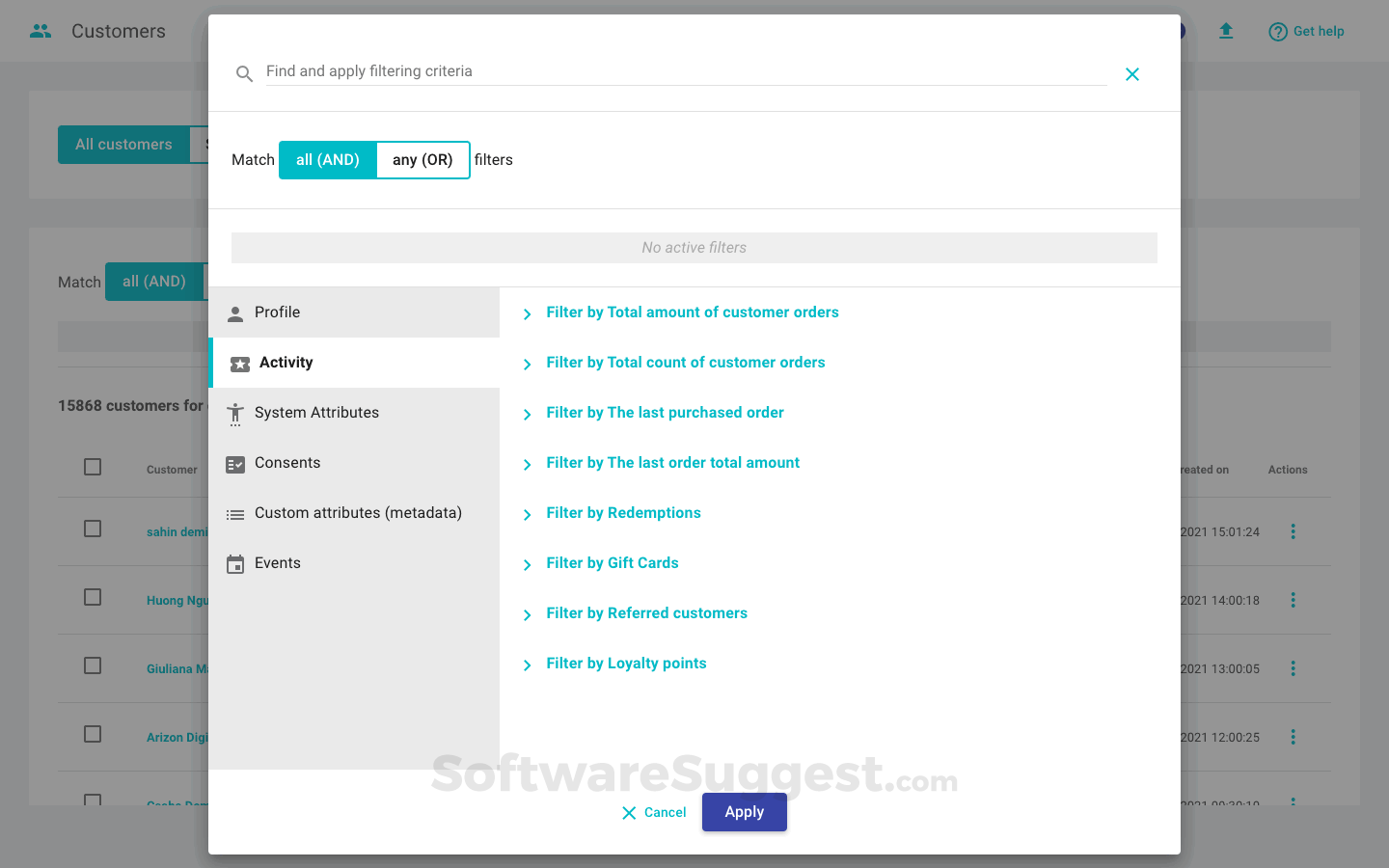Select the all (AND) match option
Image resolution: width=1389 pixels, height=868 pixels.
327,159
